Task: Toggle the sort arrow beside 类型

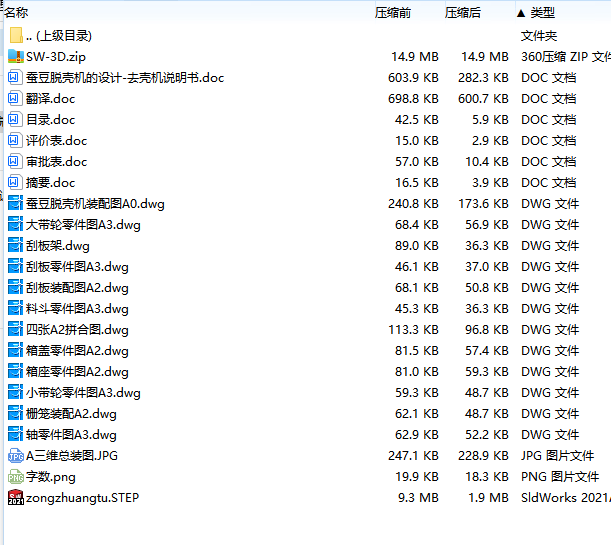Action: 521,14
